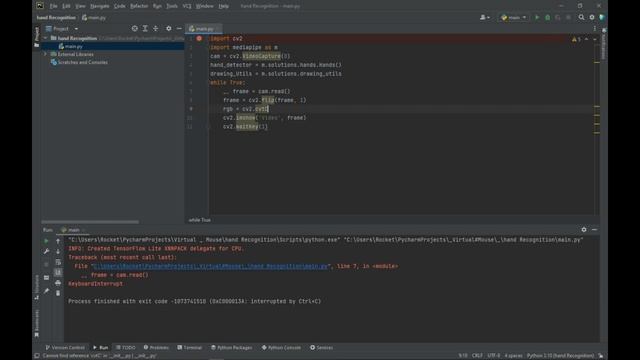Open the Window menu
The height and width of the screenshot is (360, 640).
(x=204, y=6)
